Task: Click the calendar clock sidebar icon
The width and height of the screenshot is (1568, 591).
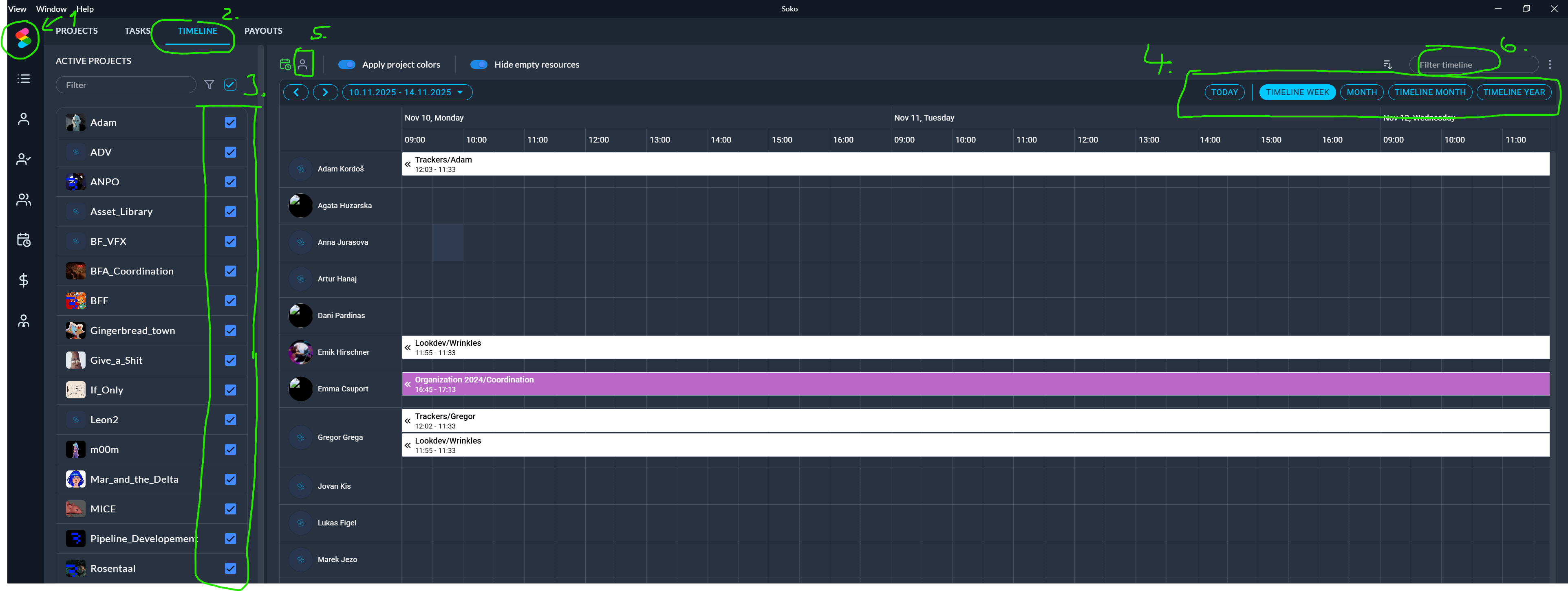Action: [23, 239]
